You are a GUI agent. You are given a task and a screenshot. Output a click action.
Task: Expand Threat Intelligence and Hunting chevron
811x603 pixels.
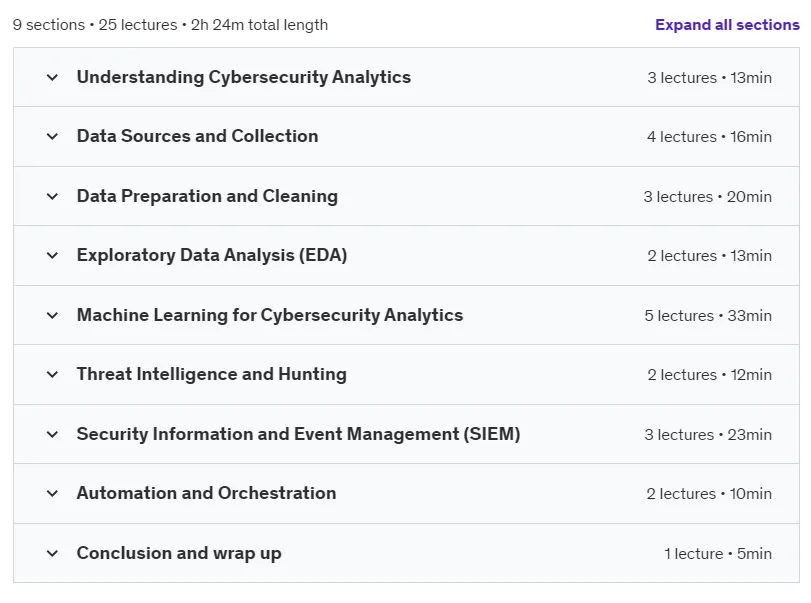pyautogui.click(x=52, y=374)
